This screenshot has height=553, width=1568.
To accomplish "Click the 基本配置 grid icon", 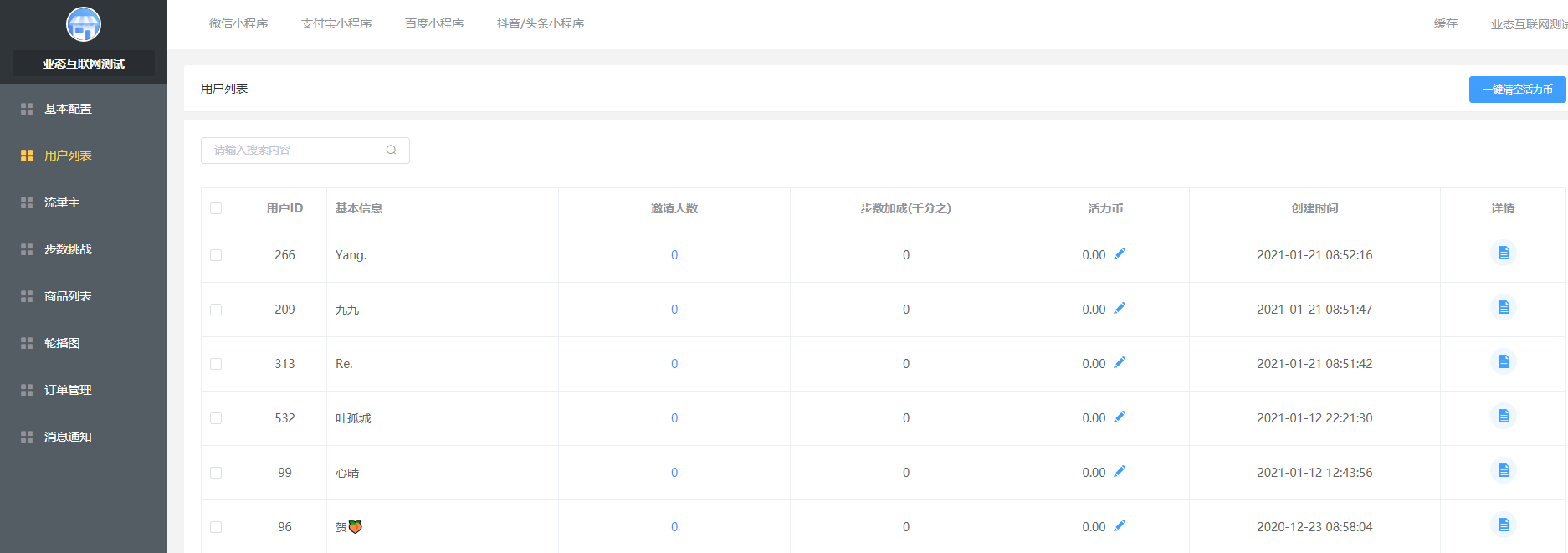I will point(27,109).
